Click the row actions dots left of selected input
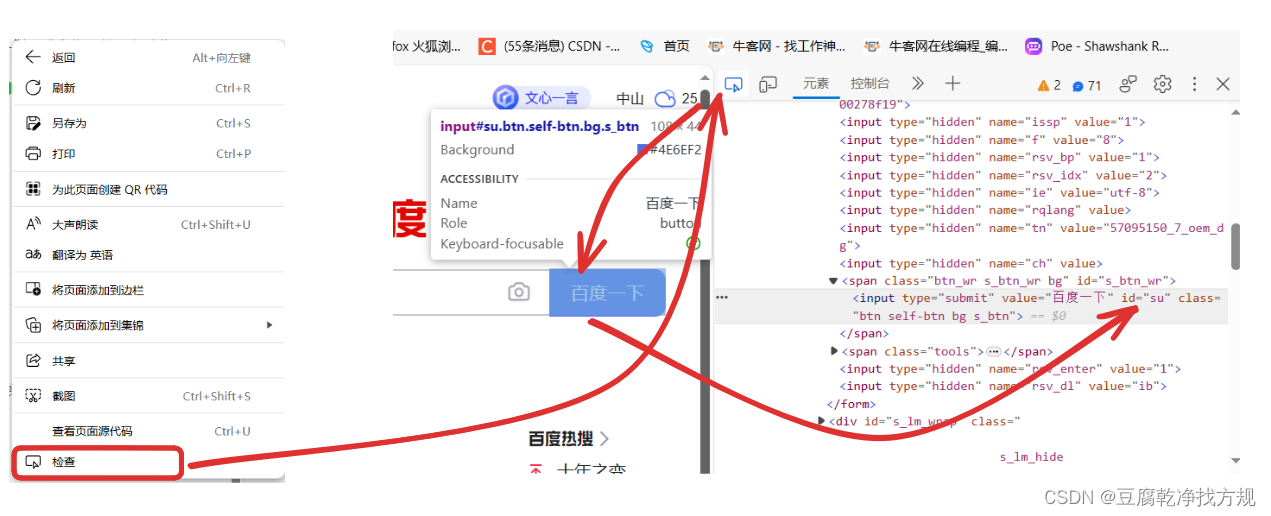1271x516 pixels. tap(722, 298)
